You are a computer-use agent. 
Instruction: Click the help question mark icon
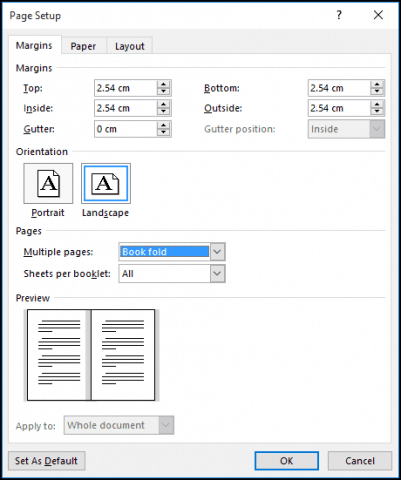pyautogui.click(x=339, y=15)
